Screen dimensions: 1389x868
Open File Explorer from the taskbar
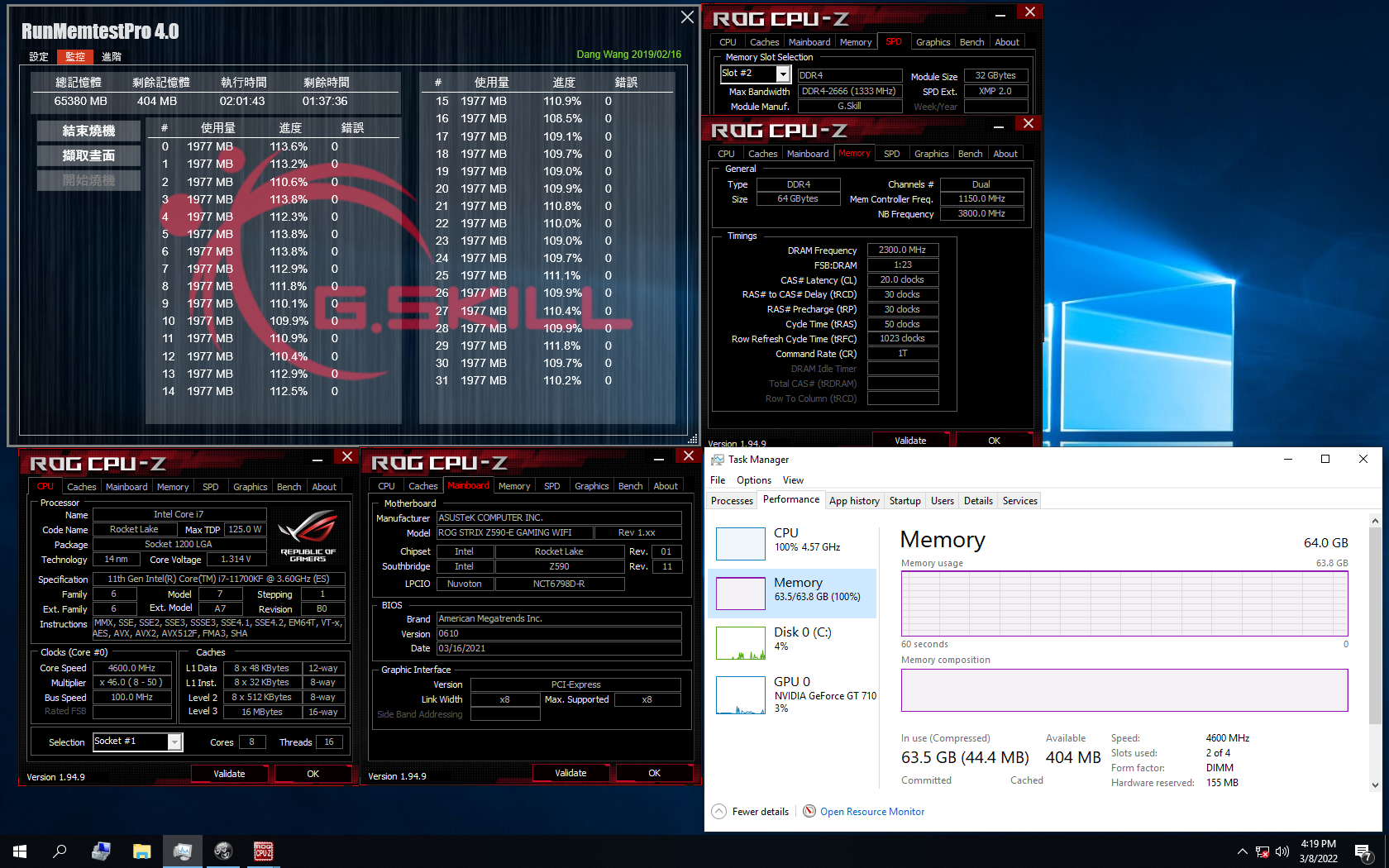141,851
